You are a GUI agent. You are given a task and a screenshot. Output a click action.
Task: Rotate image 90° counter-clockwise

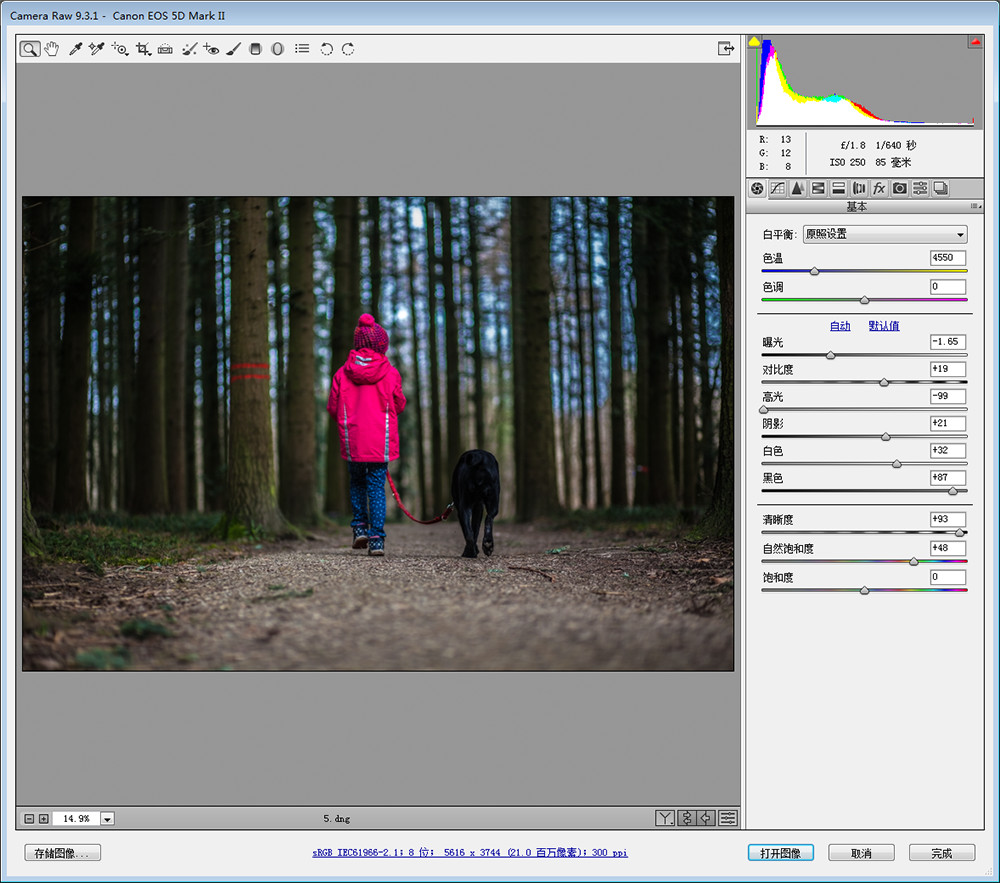pyautogui.click(x=326, y=49)
